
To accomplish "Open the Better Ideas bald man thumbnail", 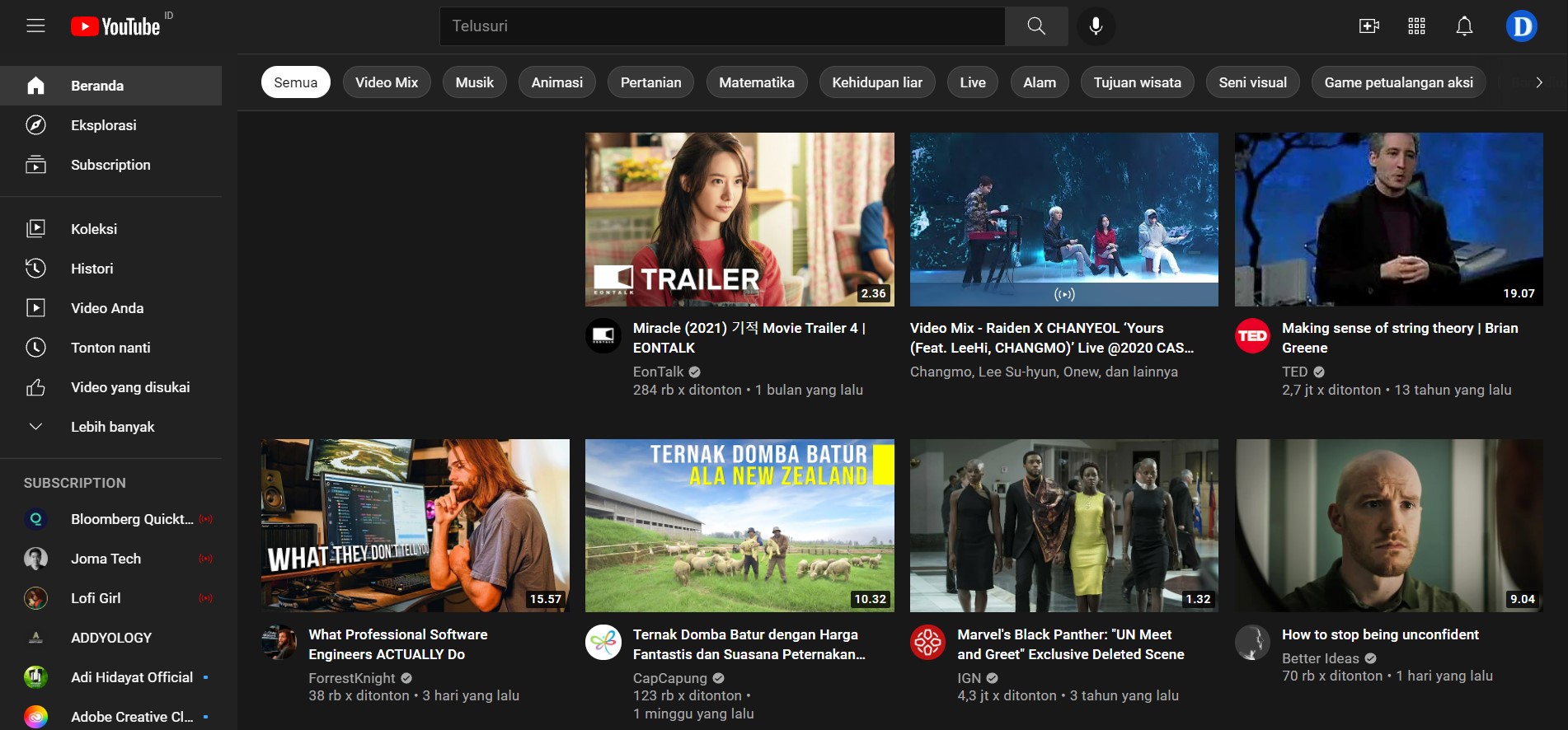I will coord(1389,526).
